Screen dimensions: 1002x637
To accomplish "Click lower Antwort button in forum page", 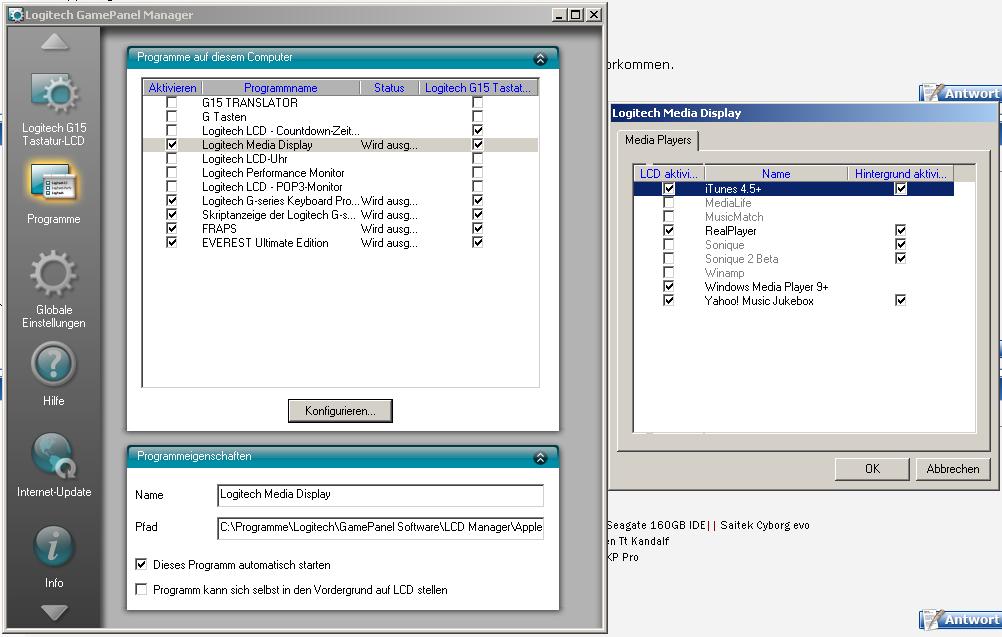I will pos(961,619).
